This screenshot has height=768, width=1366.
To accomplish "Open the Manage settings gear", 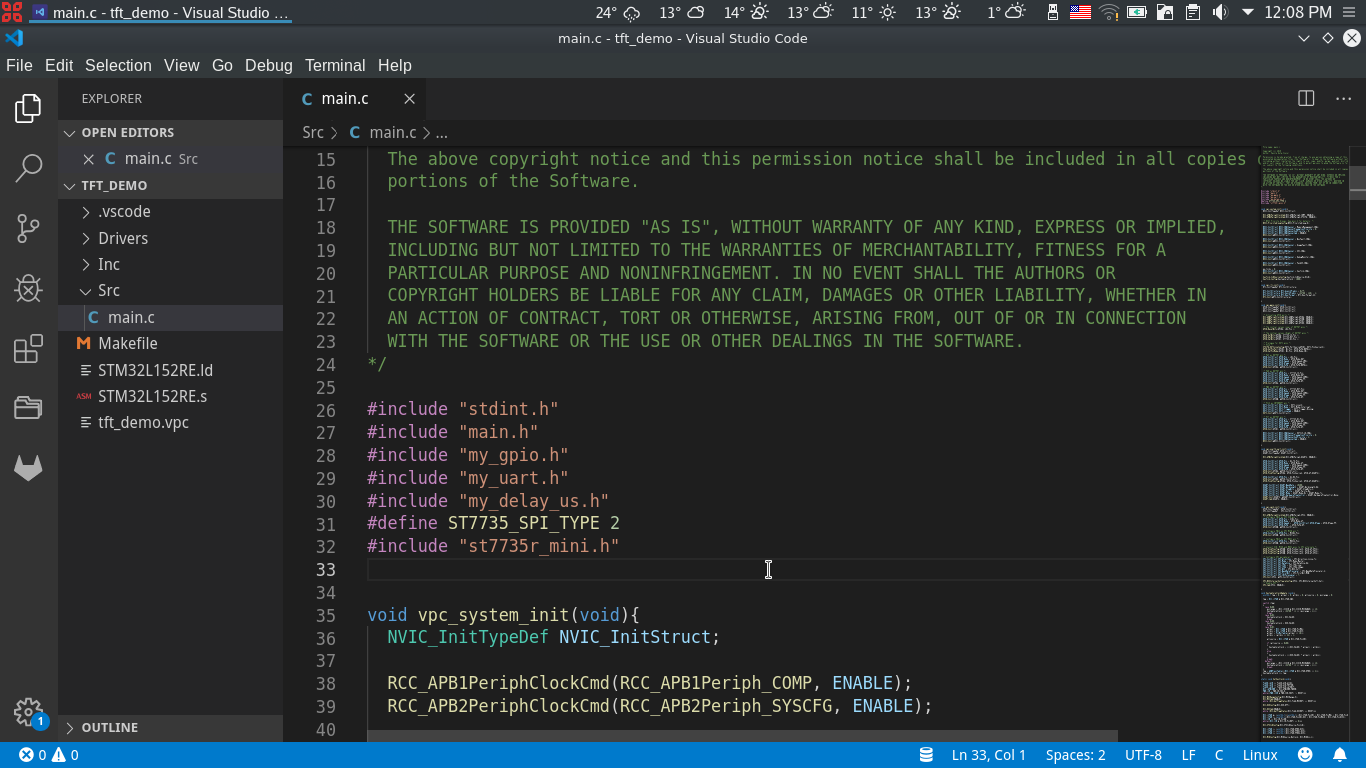I will coord(28,711).
